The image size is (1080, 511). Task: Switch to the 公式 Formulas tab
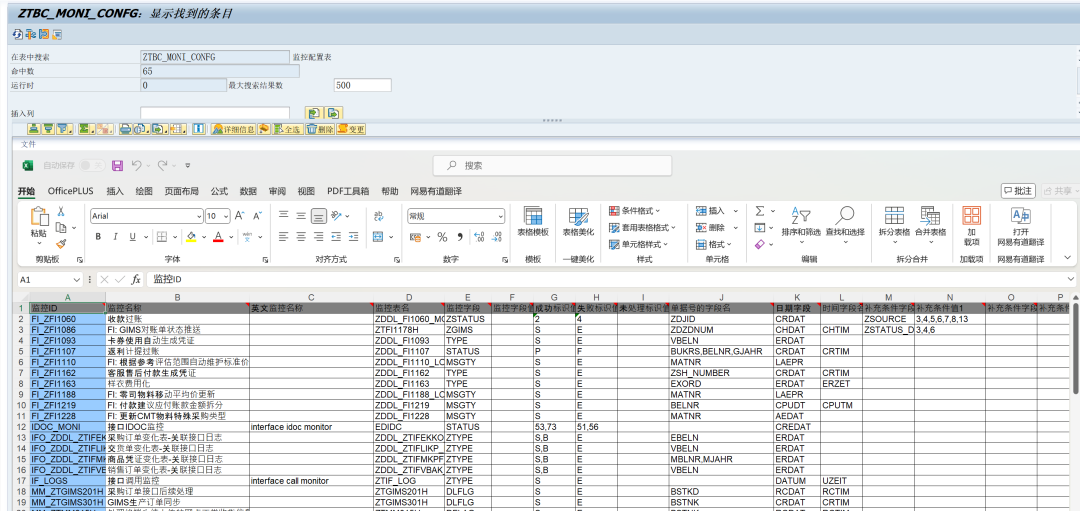219,191
